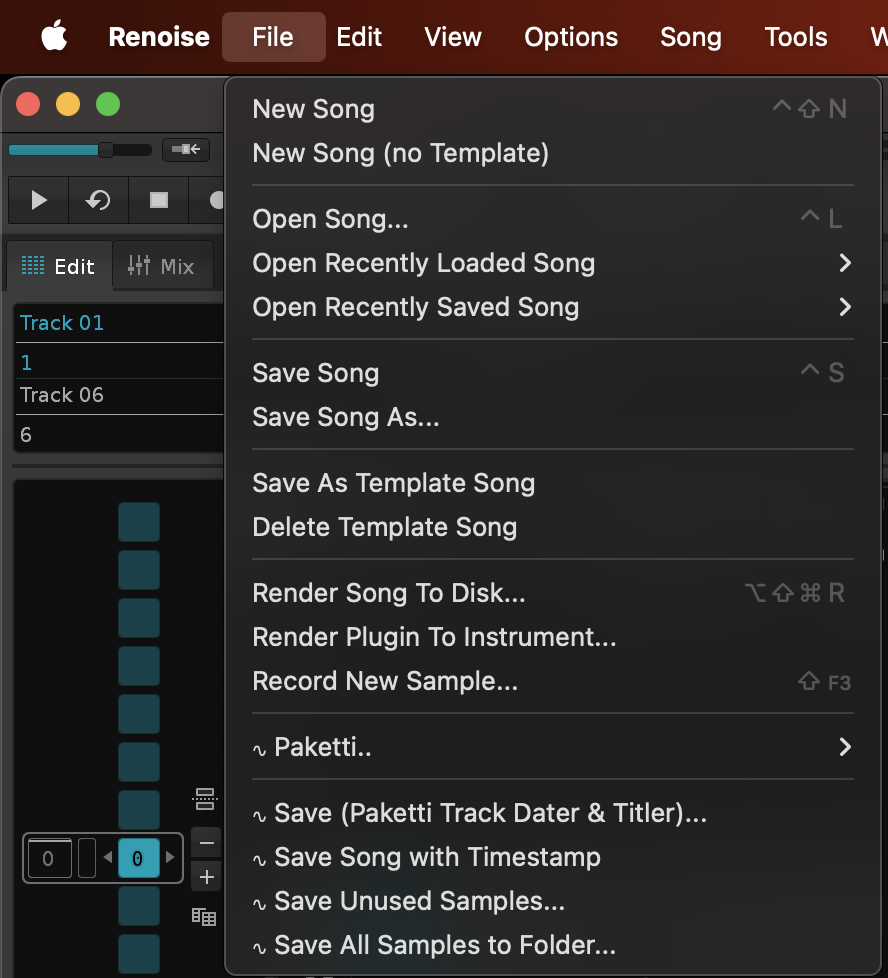Open the Apple menu

coord(54,37)
